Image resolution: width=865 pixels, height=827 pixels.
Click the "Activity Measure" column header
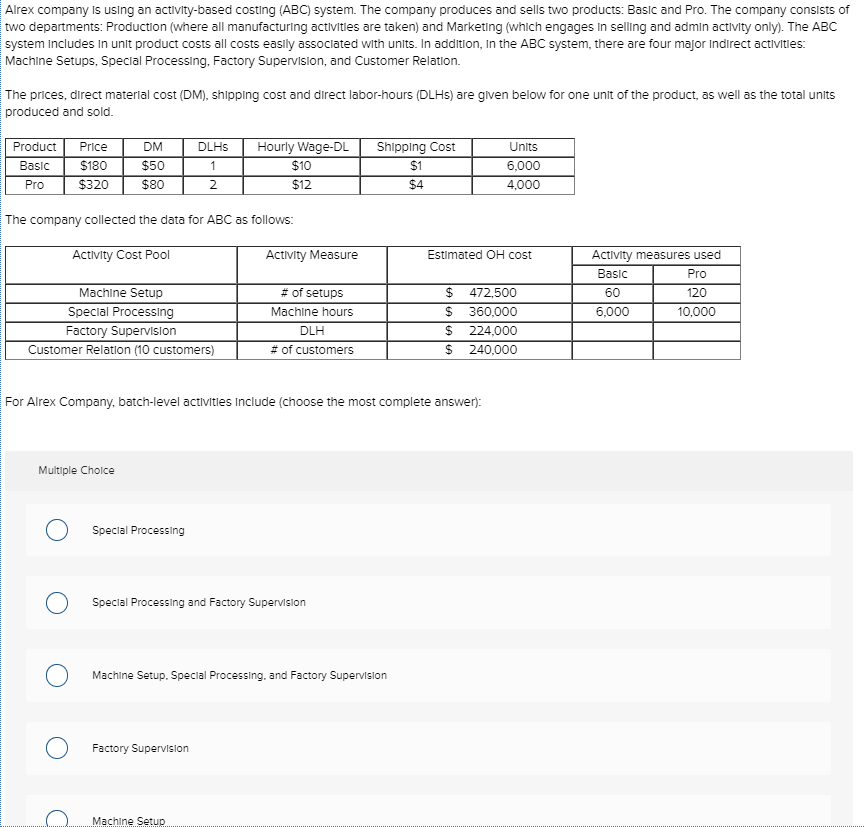coord(310,255)
